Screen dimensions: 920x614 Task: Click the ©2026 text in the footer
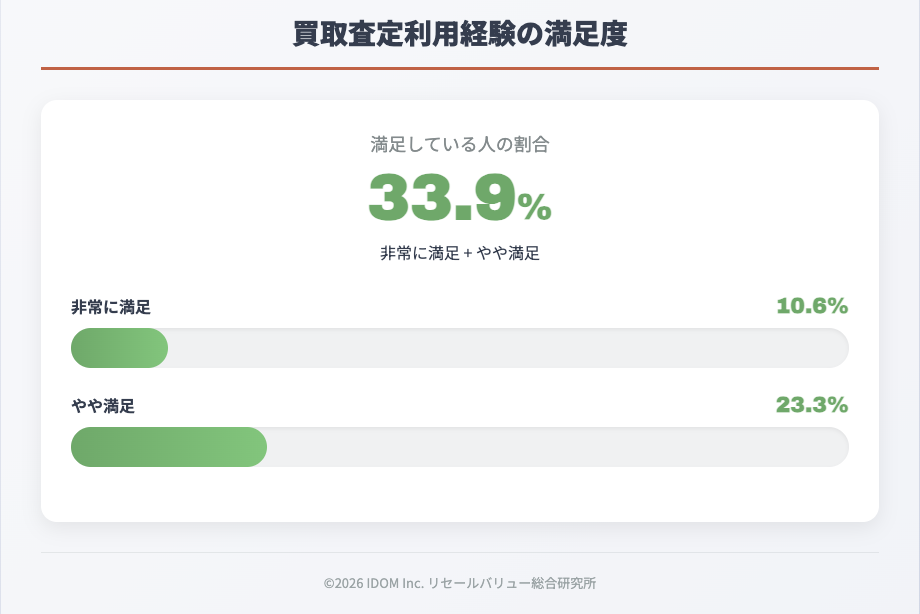(x=342, y=583)
